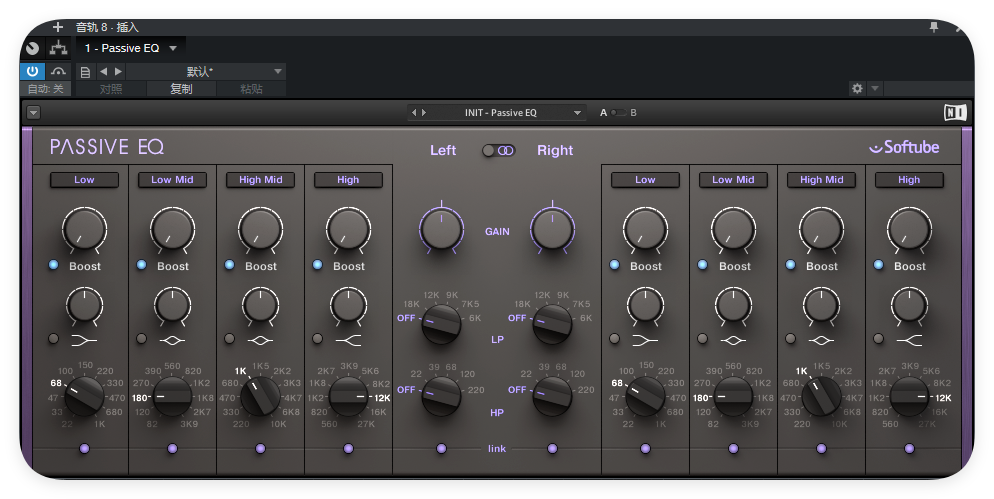Click the NI logo icon
The image size is (994, 499).
tap(955, 113)
